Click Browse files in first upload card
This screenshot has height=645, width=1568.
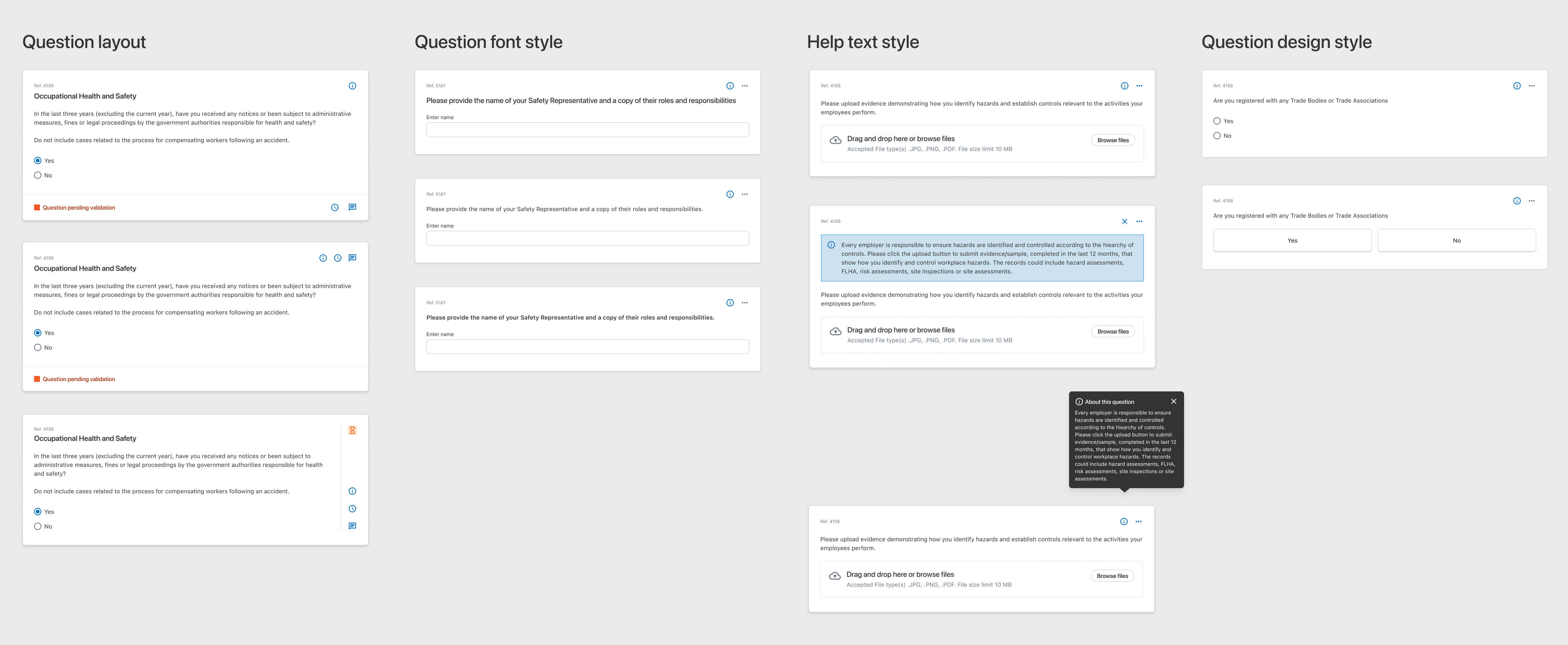coord(1113,140)
